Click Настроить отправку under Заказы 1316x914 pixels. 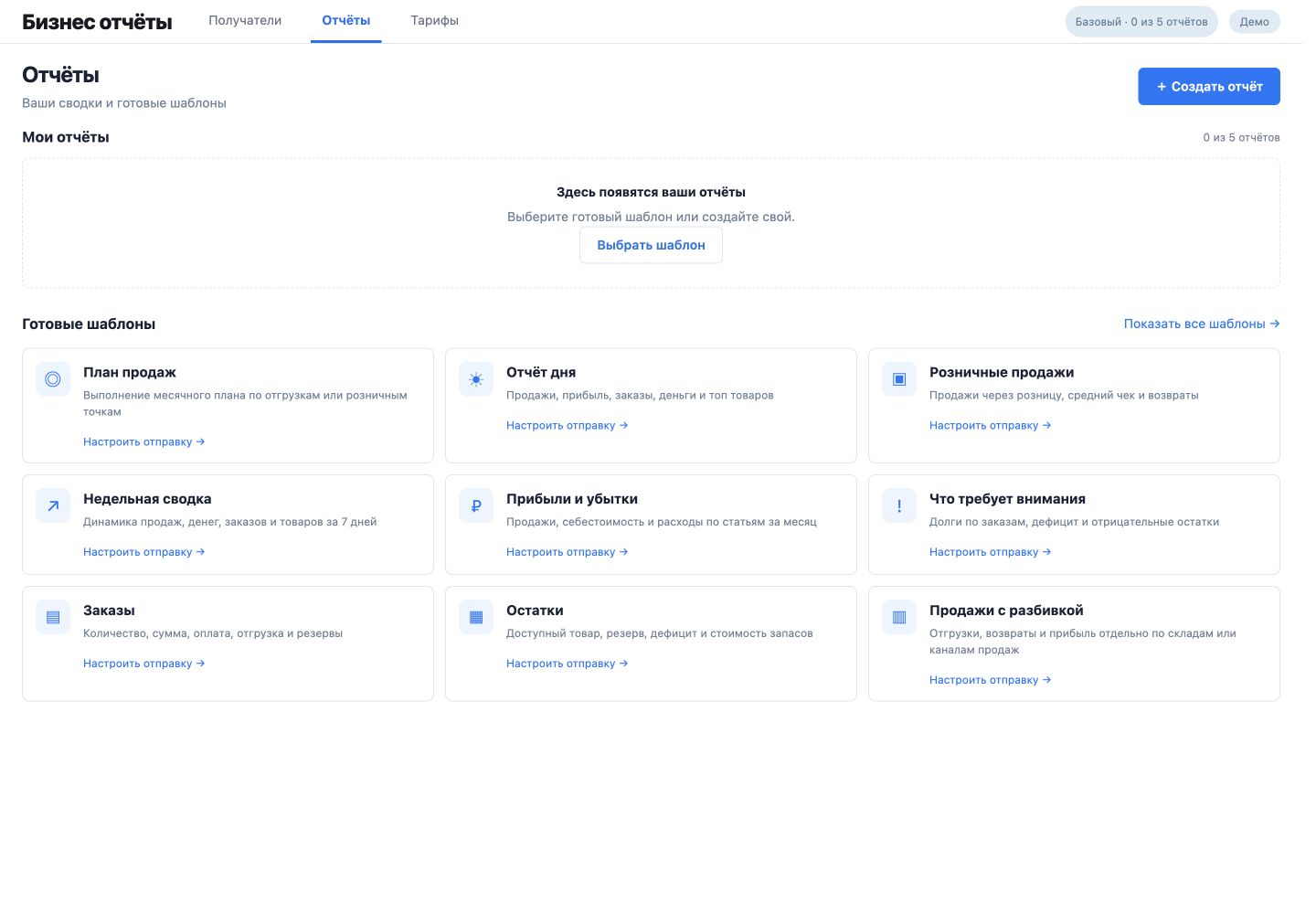pos(143,664)
